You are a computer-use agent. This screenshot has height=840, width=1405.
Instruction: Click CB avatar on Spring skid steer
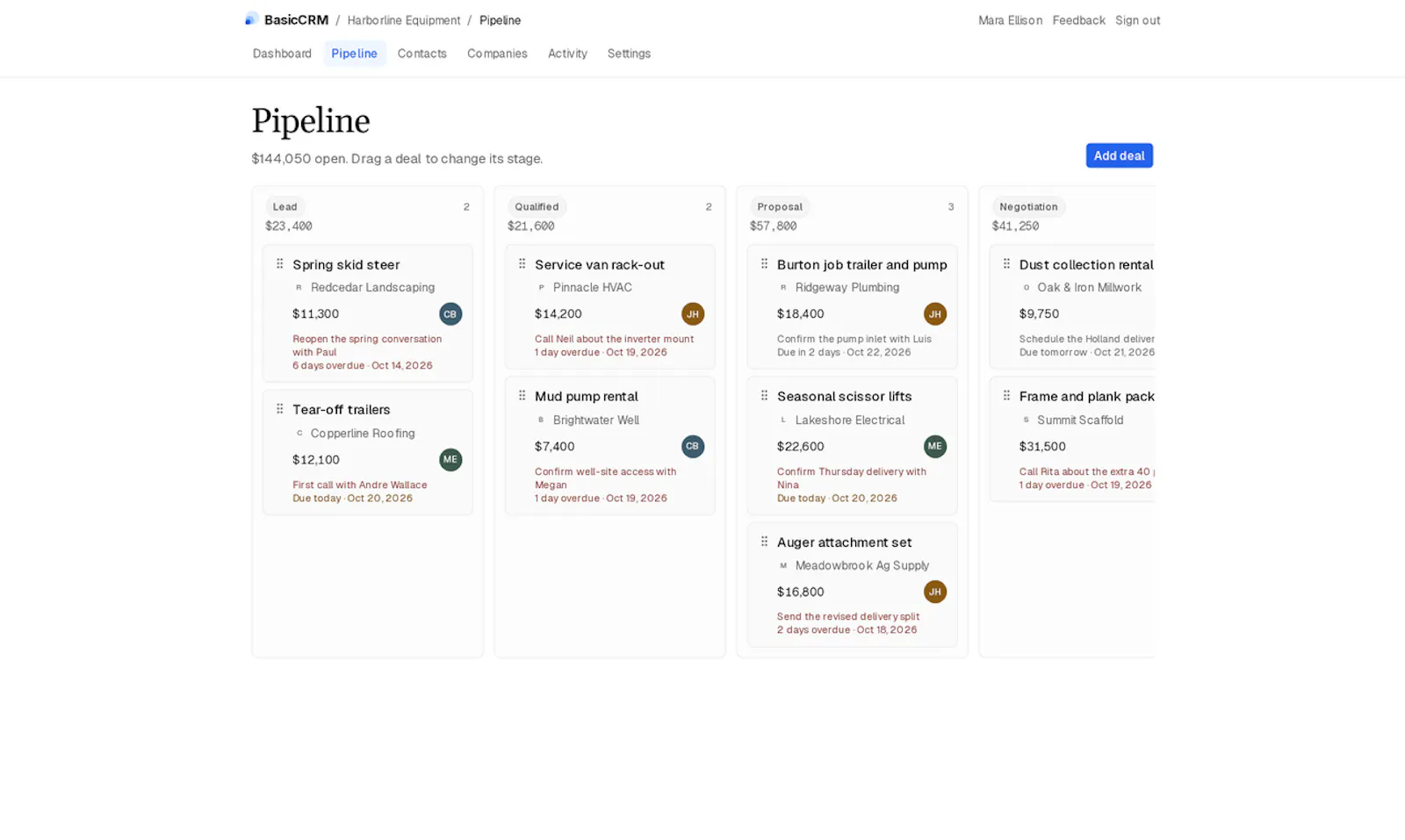click(x=450, y=313)
